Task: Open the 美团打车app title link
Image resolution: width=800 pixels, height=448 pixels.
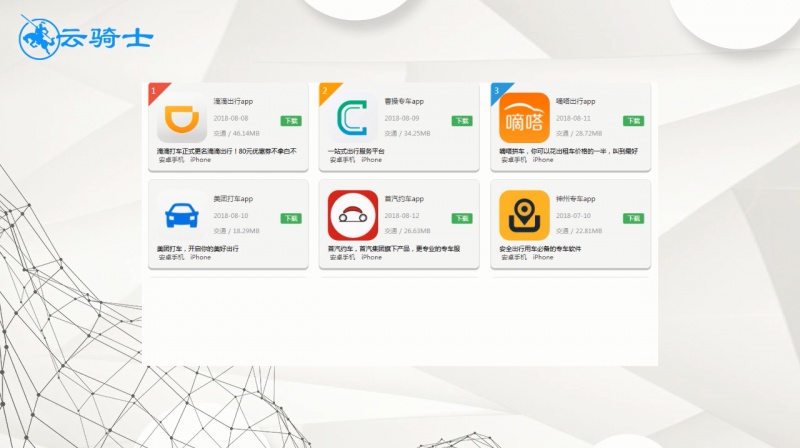Action: [233, 199]
